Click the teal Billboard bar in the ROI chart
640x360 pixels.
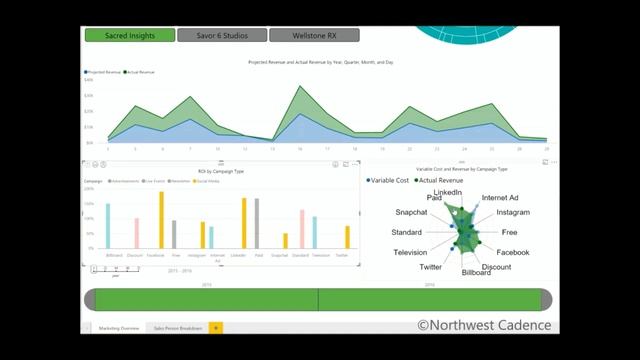click(x=108, y=226)
